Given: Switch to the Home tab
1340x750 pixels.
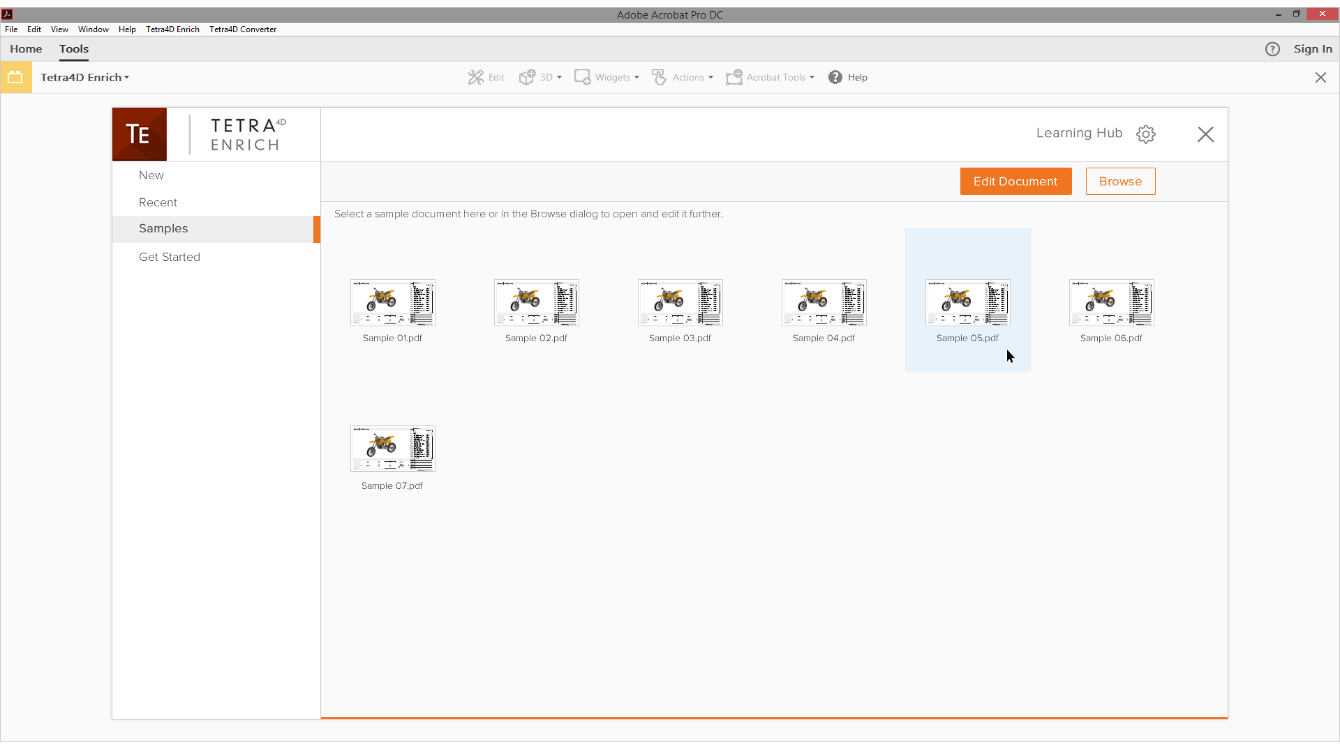Looking at the screenshot, I should click(26, 49).
